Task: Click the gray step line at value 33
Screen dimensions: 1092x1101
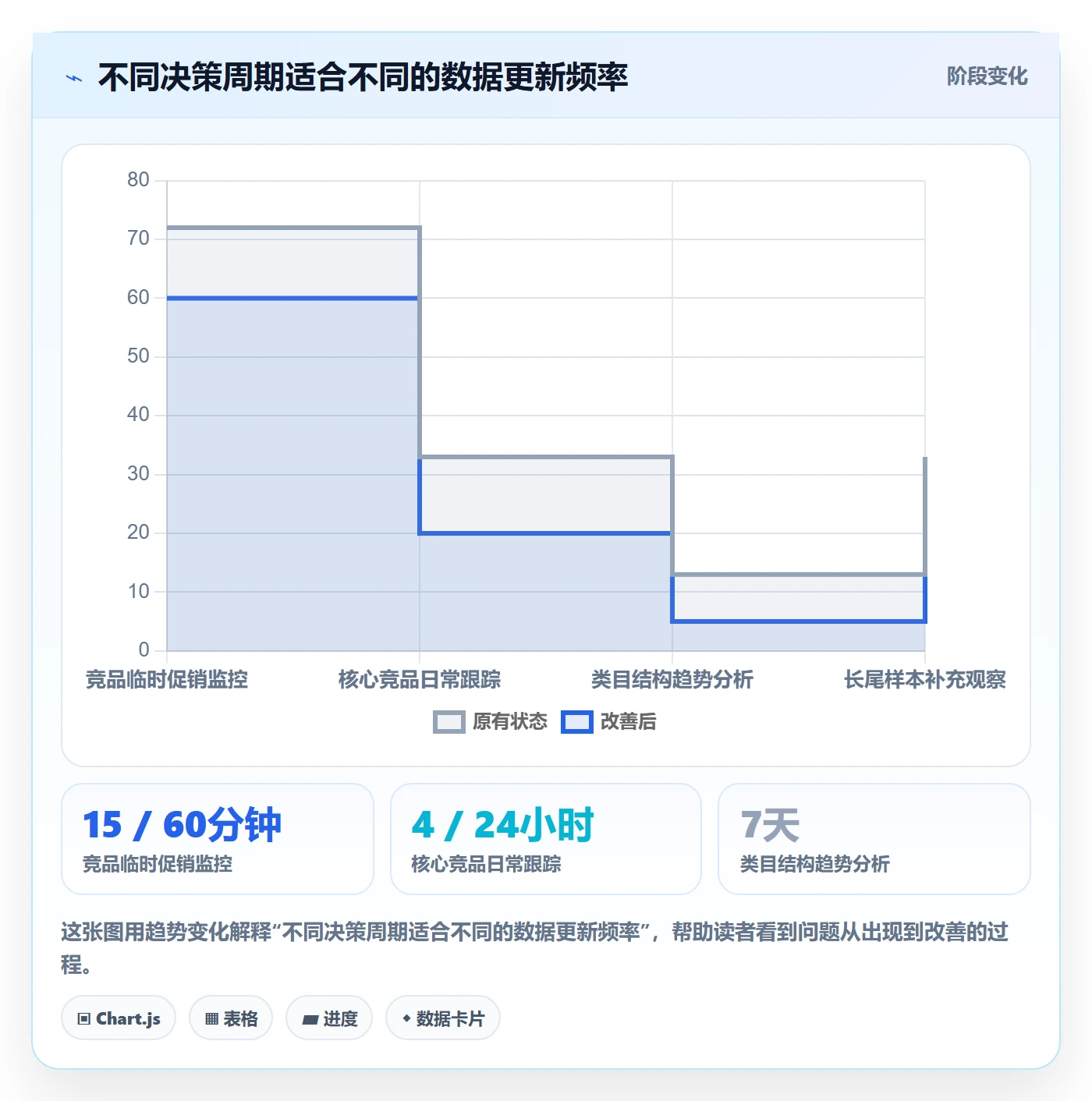Action: pos(546,457)
